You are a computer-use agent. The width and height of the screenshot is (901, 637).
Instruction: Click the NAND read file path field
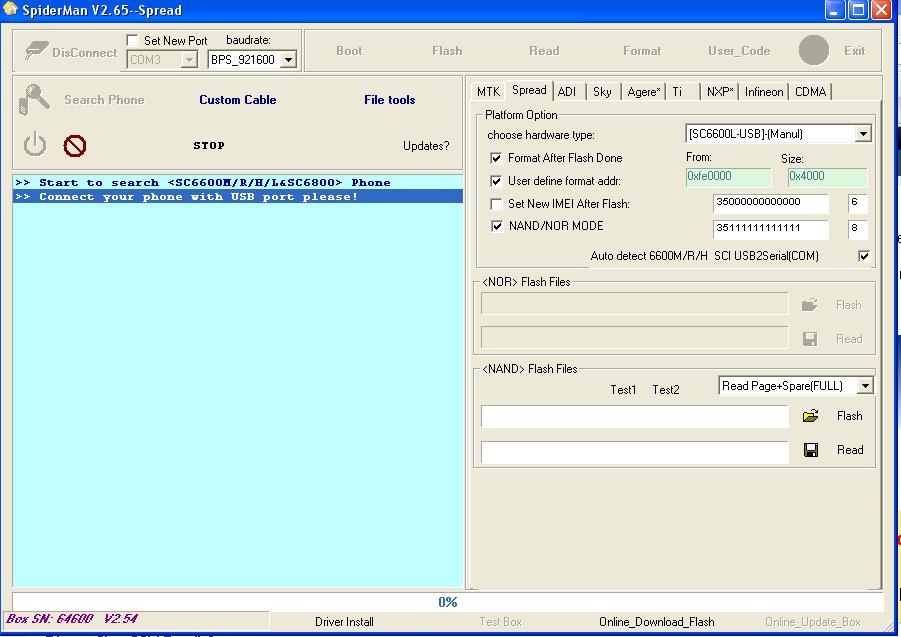point(634,452)
